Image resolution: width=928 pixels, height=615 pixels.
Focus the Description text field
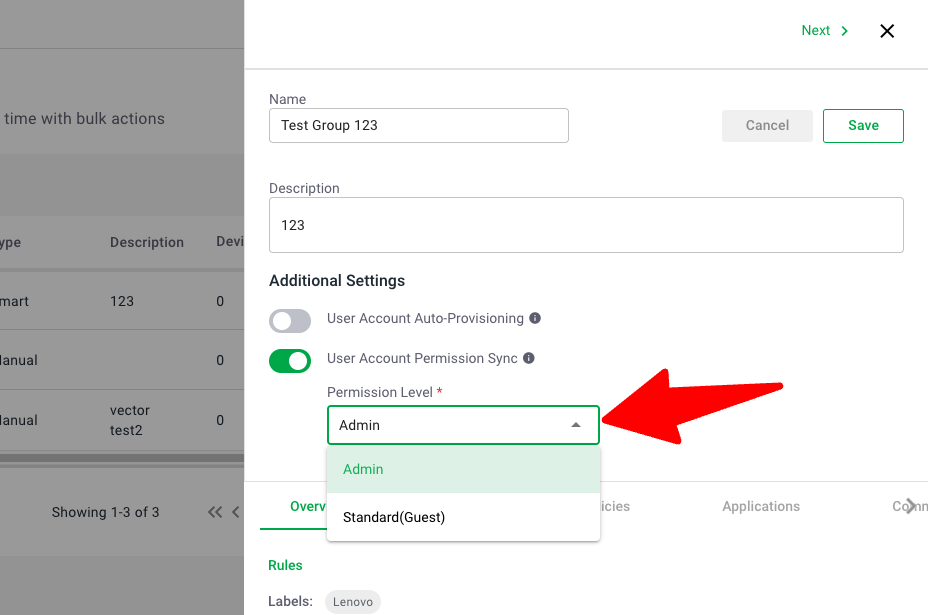point(586,225)
